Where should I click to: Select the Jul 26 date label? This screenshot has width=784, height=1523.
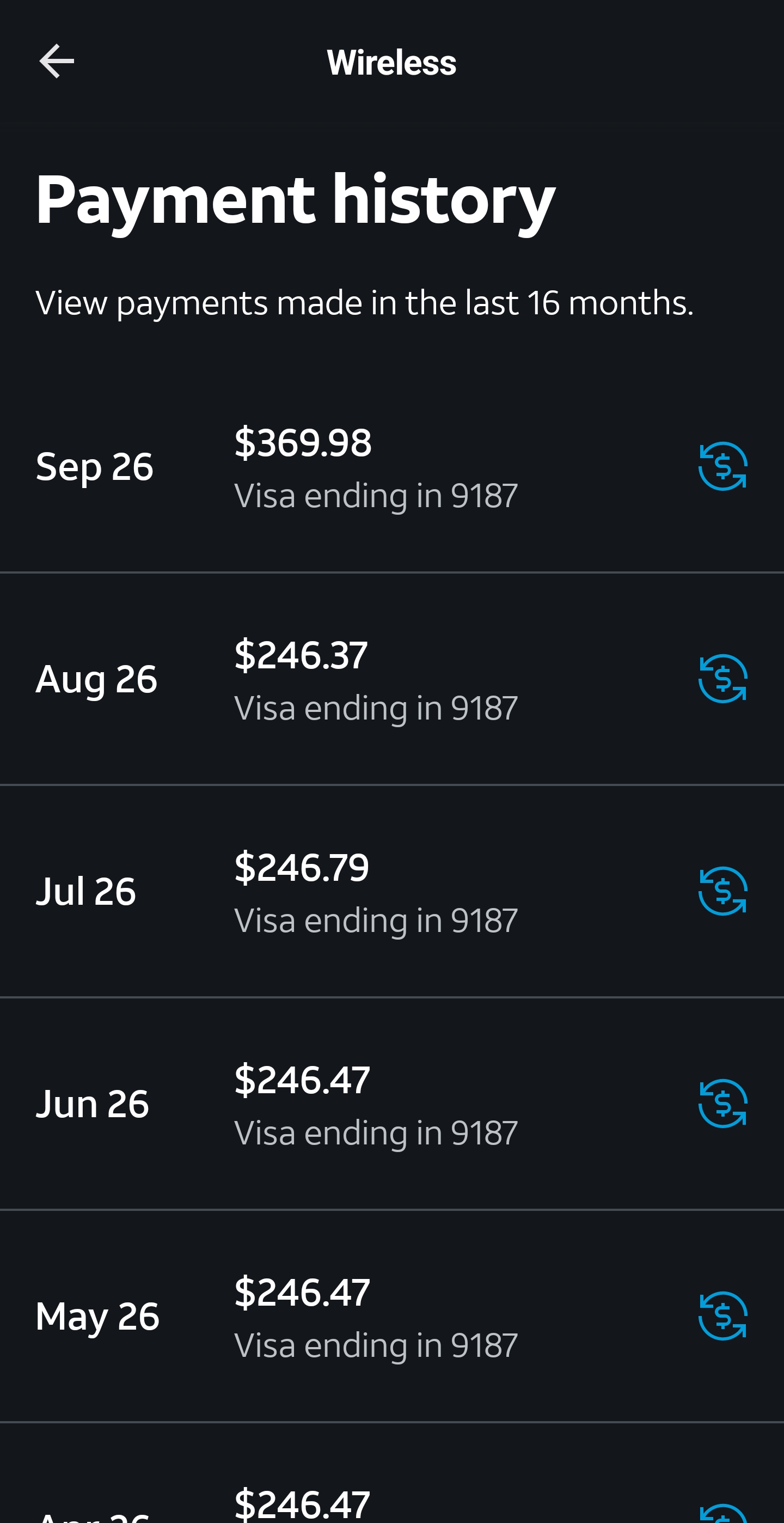(x=85, y=891)
